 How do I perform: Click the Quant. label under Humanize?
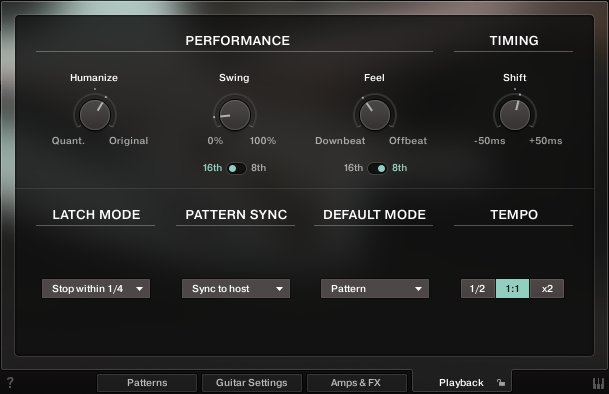(68, 141)
